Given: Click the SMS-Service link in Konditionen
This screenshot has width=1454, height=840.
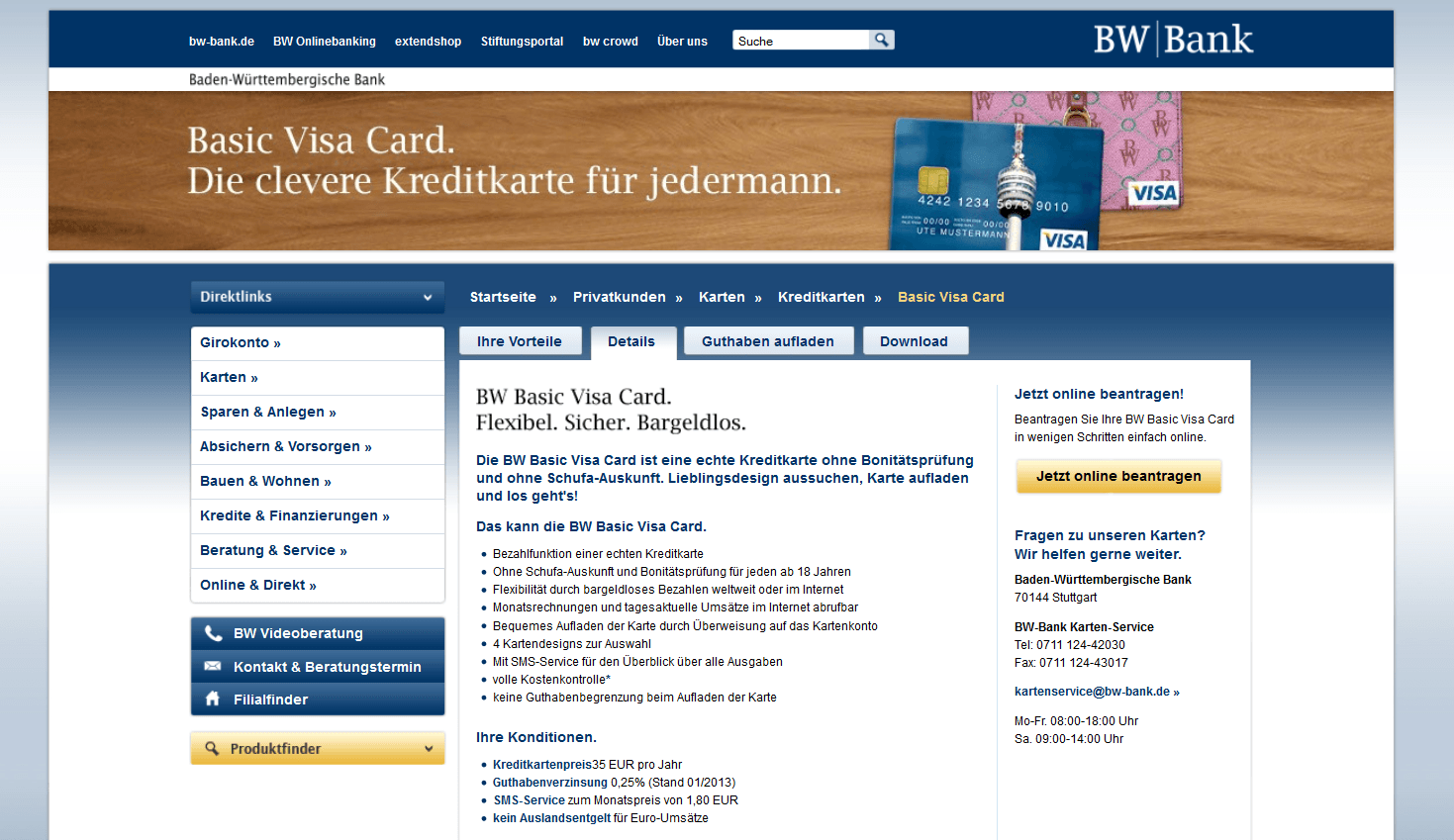Looking at the screenshot, I should coord(530,800).
